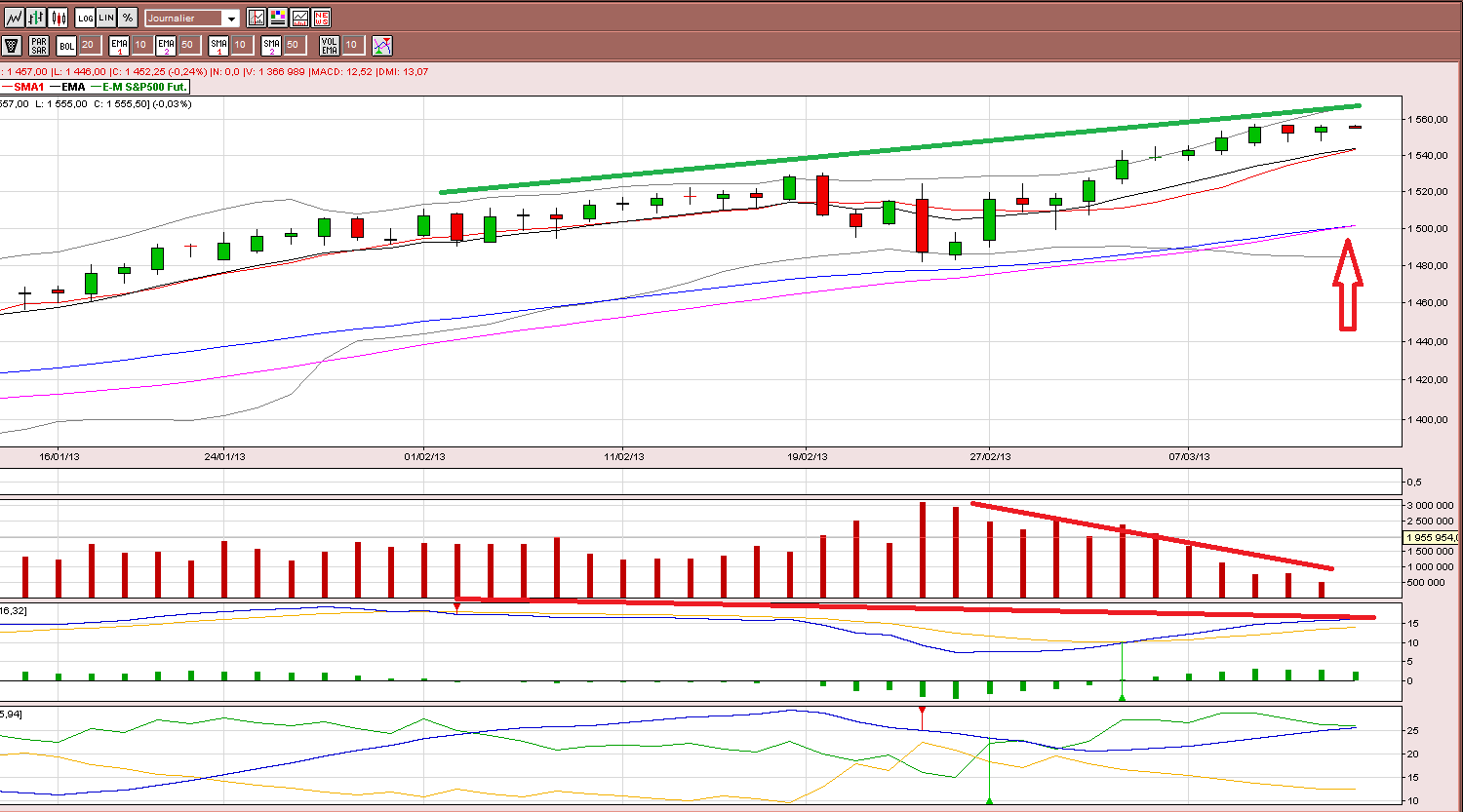Switch to OHLC bar chart display
The width and height of the screenshot is (1463, 812).
click(x=36, y=18)
